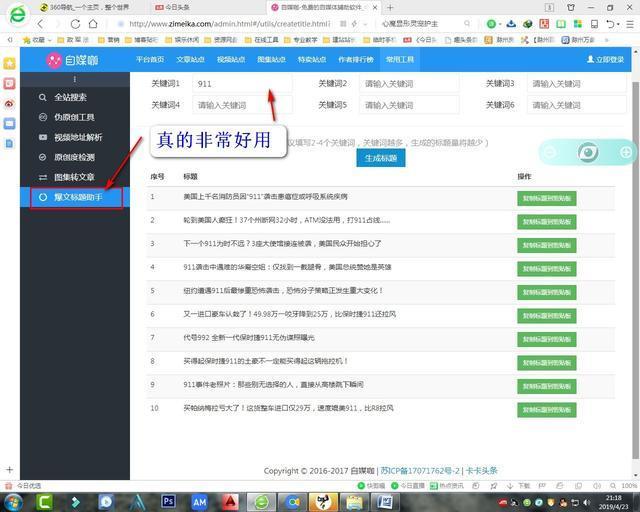Open the 平台首页 navigation tab
The image size is (640, 512).
pyautogui.click(x=150, y=60)
